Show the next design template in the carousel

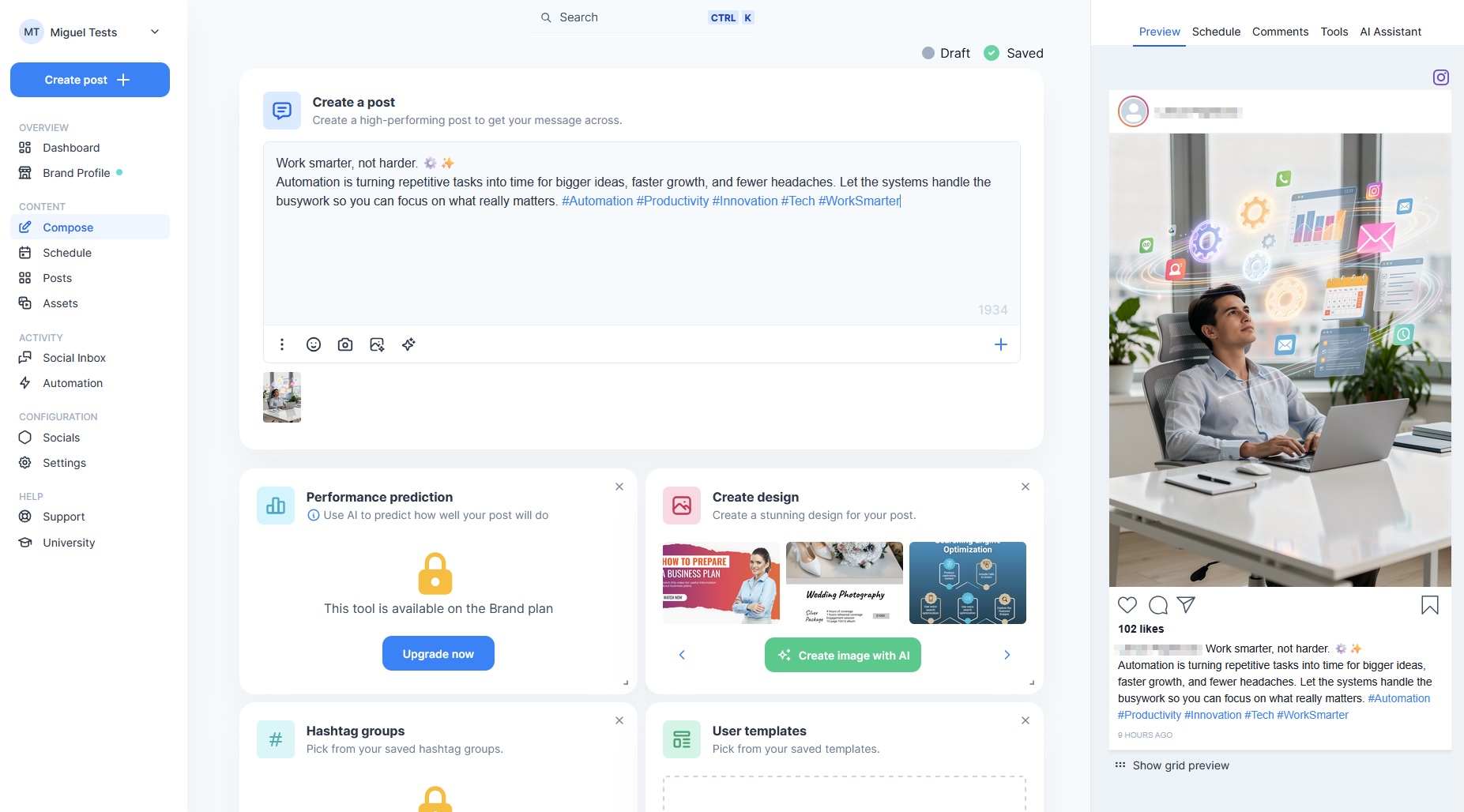click(1007, 655)
